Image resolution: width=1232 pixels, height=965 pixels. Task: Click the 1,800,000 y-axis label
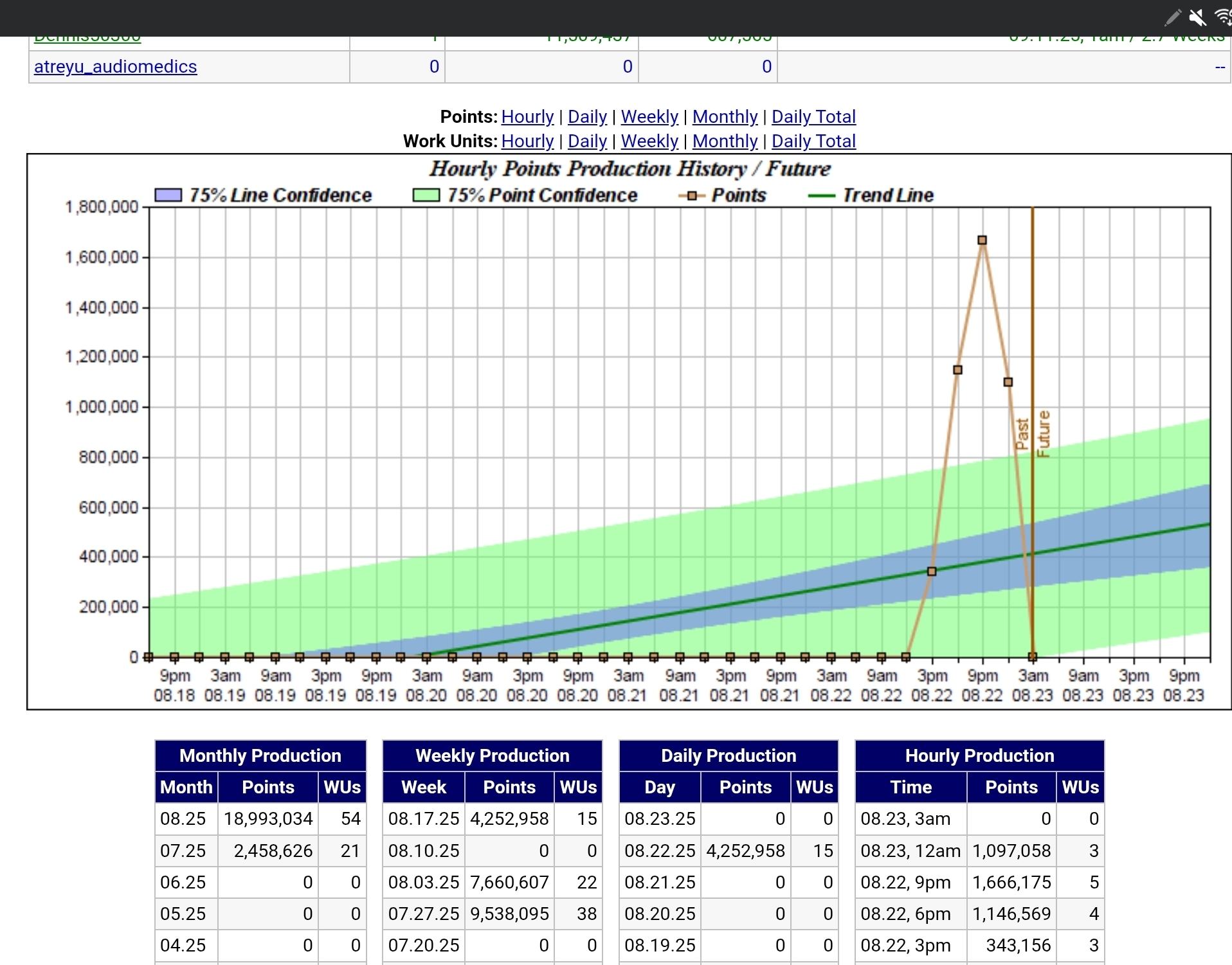[102, 207]
